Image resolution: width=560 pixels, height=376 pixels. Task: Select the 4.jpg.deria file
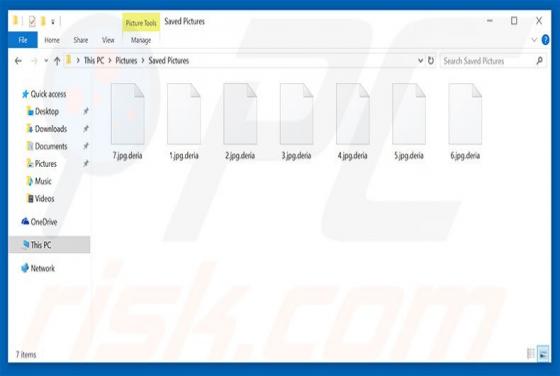(x=352, y=121)
